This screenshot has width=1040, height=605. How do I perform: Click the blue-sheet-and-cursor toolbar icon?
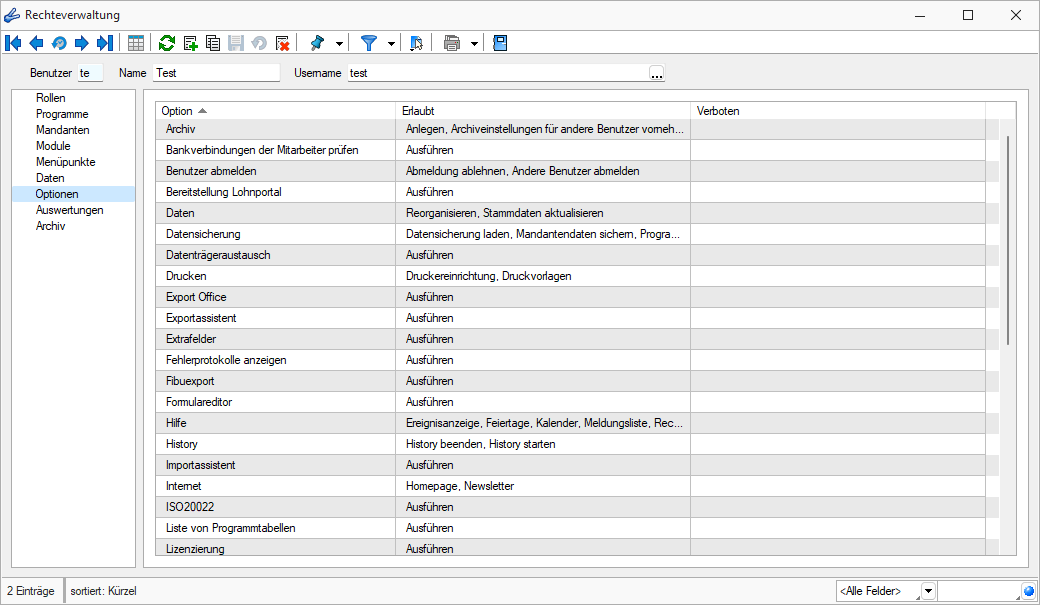pos(416,43)
